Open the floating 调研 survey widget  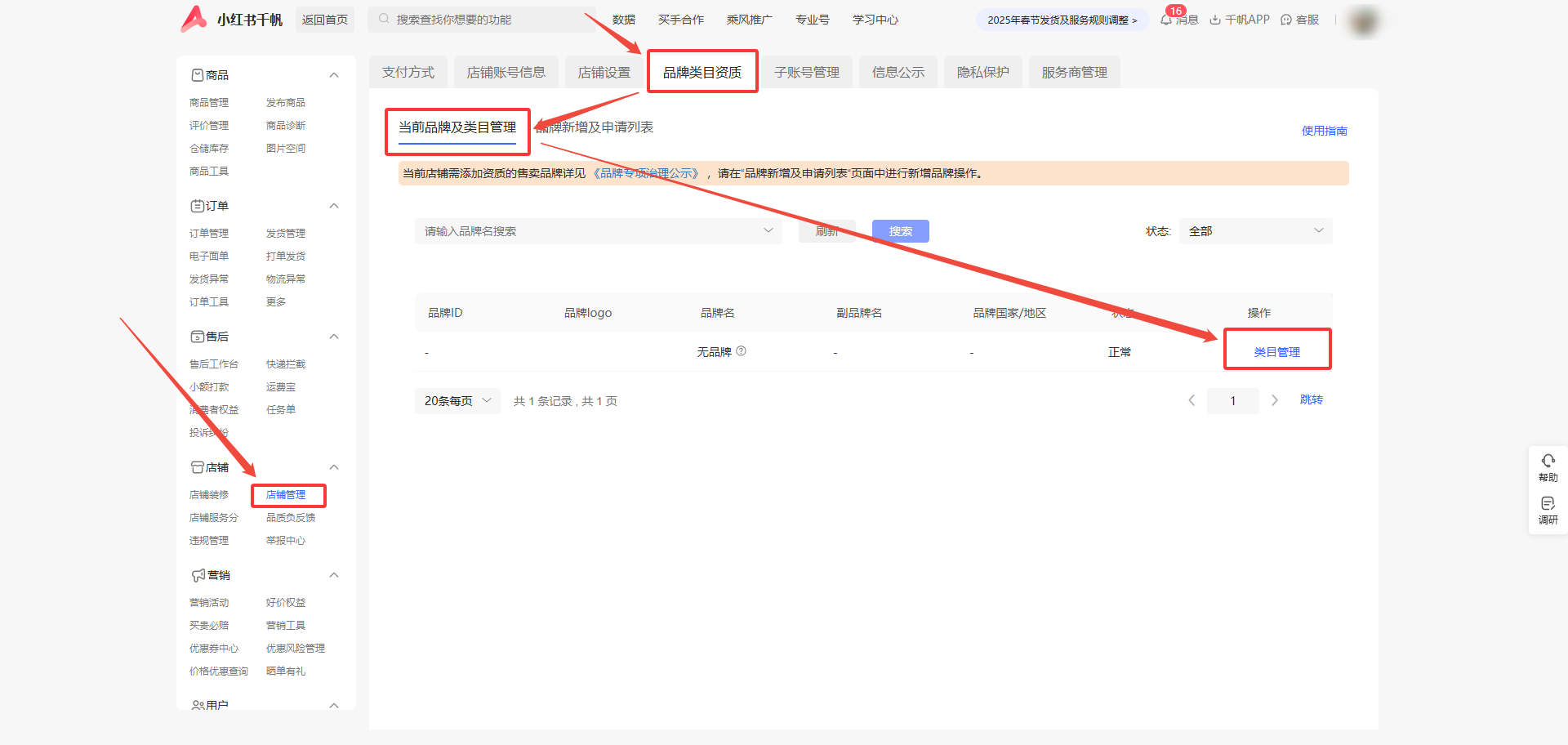tap(1548, 510)
